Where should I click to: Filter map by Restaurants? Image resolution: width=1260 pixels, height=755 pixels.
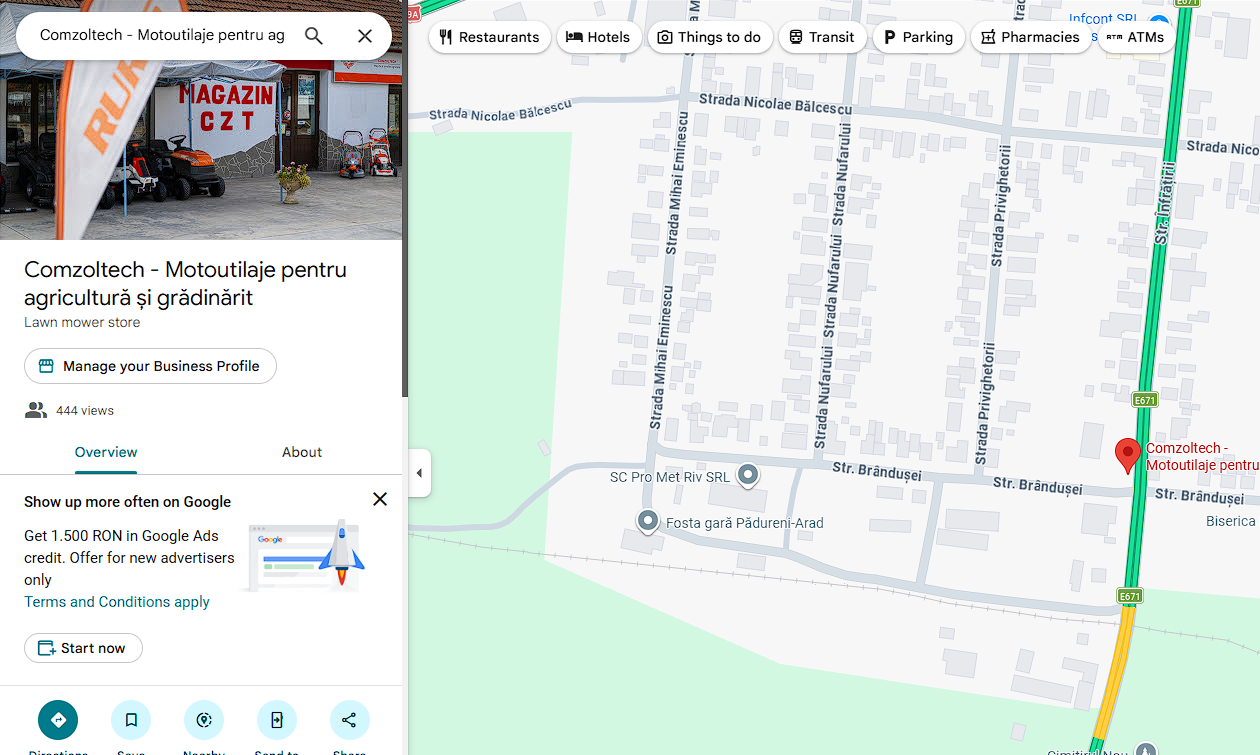tap(489, 37)
